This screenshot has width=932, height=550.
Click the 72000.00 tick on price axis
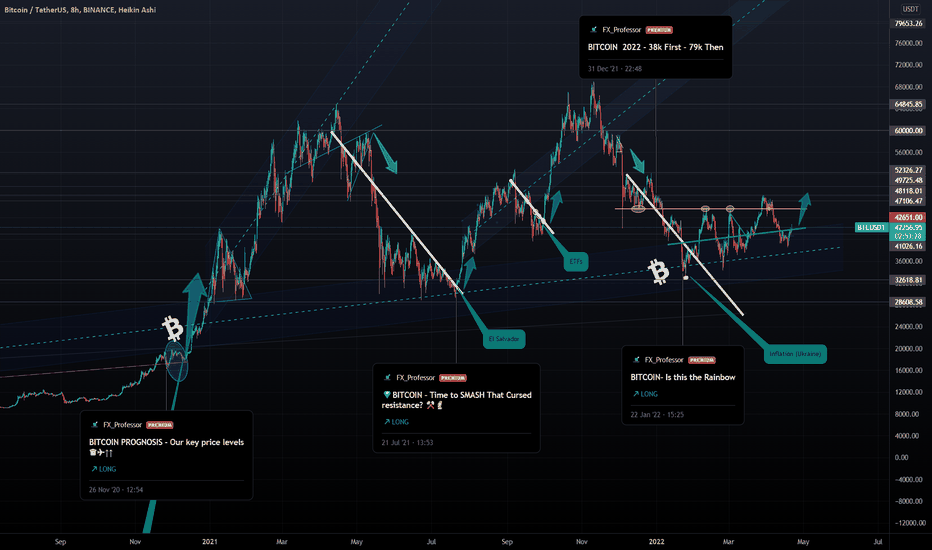[x=908, y=65]
